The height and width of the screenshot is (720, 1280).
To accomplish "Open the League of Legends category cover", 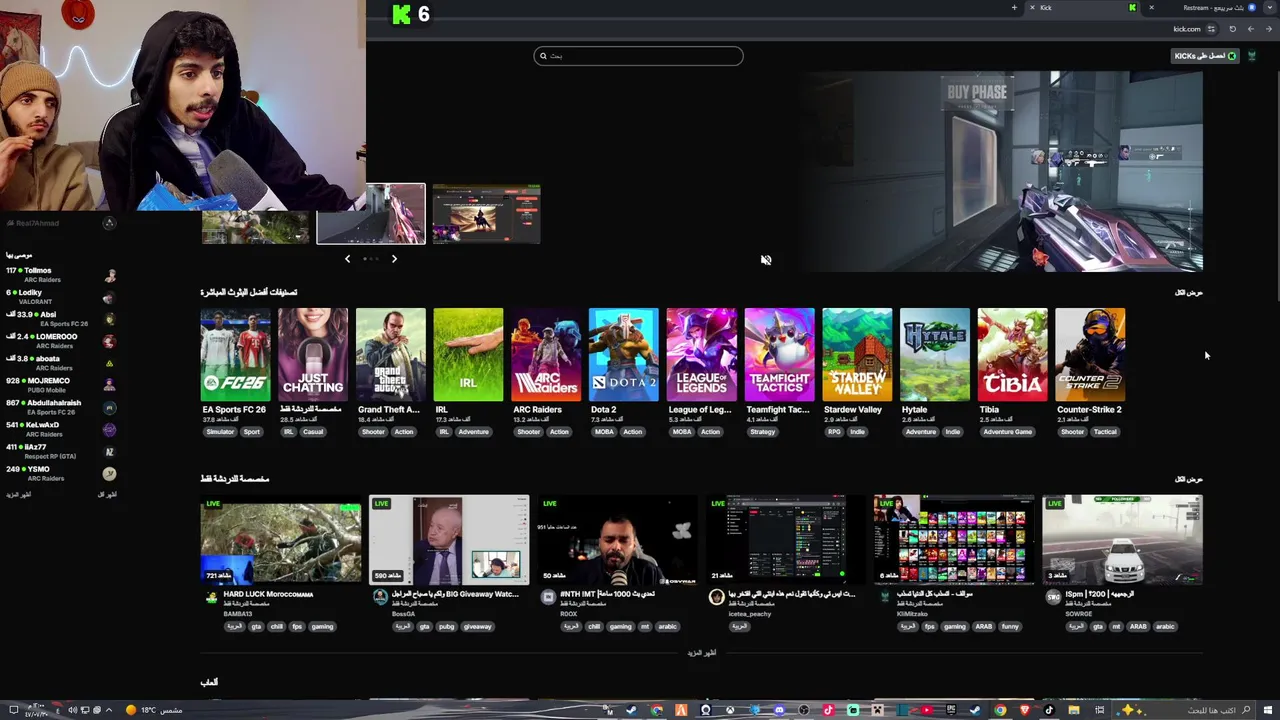I will coord(701,355).
